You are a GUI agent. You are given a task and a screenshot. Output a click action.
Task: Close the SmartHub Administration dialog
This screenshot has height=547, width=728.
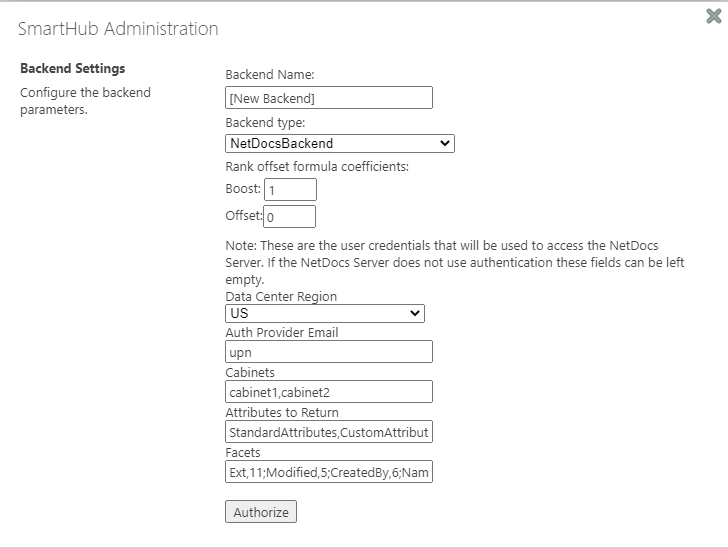(x=714, y=15)
